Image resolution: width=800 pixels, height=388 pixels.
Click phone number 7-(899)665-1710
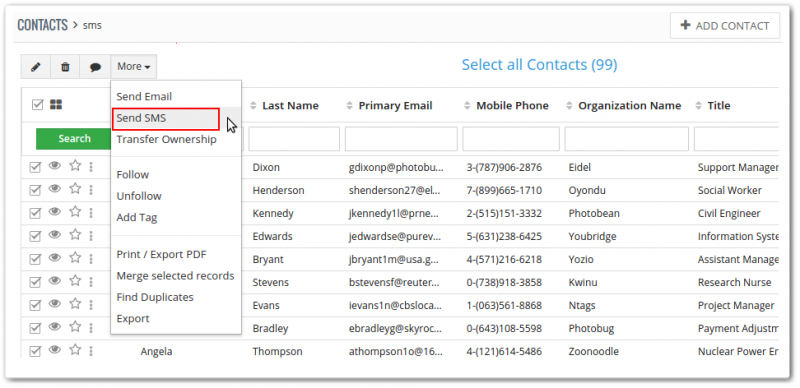(504, 190)
